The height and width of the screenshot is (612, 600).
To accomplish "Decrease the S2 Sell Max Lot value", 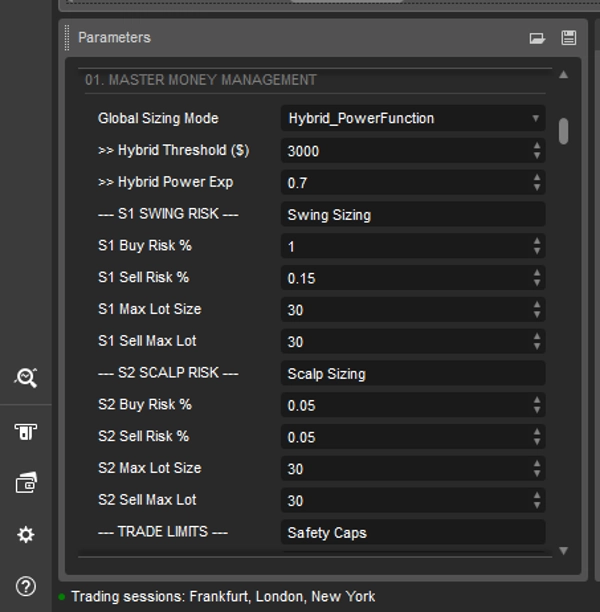I will click(537, 505).
